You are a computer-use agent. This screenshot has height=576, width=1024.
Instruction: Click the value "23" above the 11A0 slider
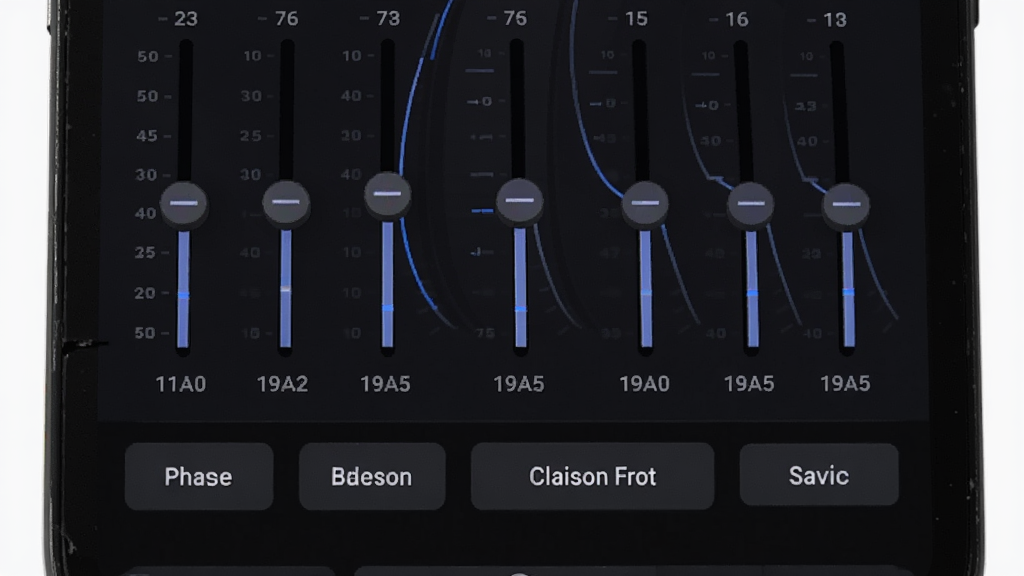coord(186,19)
